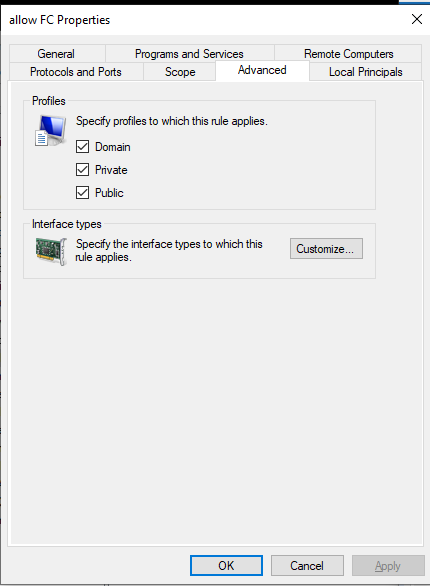Disable the Public profile checkbox

pos(82,192)
